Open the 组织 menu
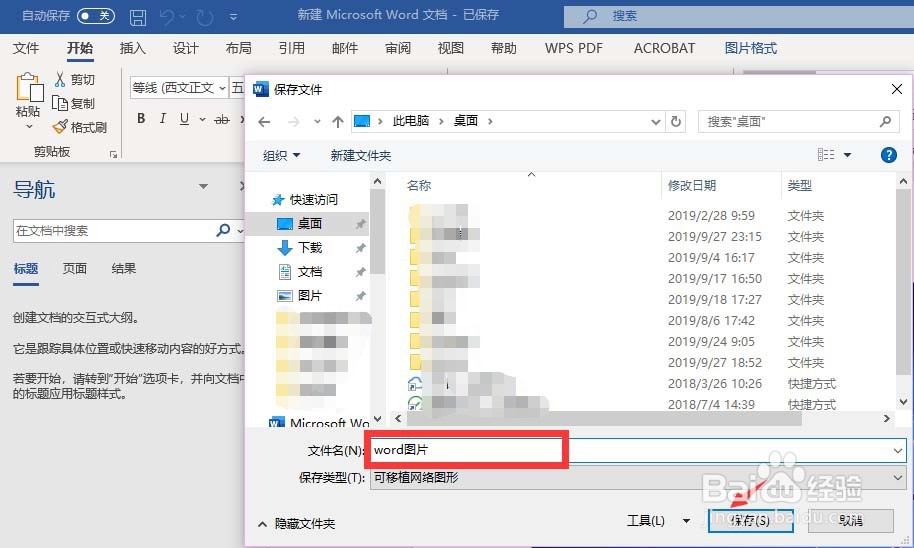This screenshot has width=914, height=548. (x=281, y=156)
